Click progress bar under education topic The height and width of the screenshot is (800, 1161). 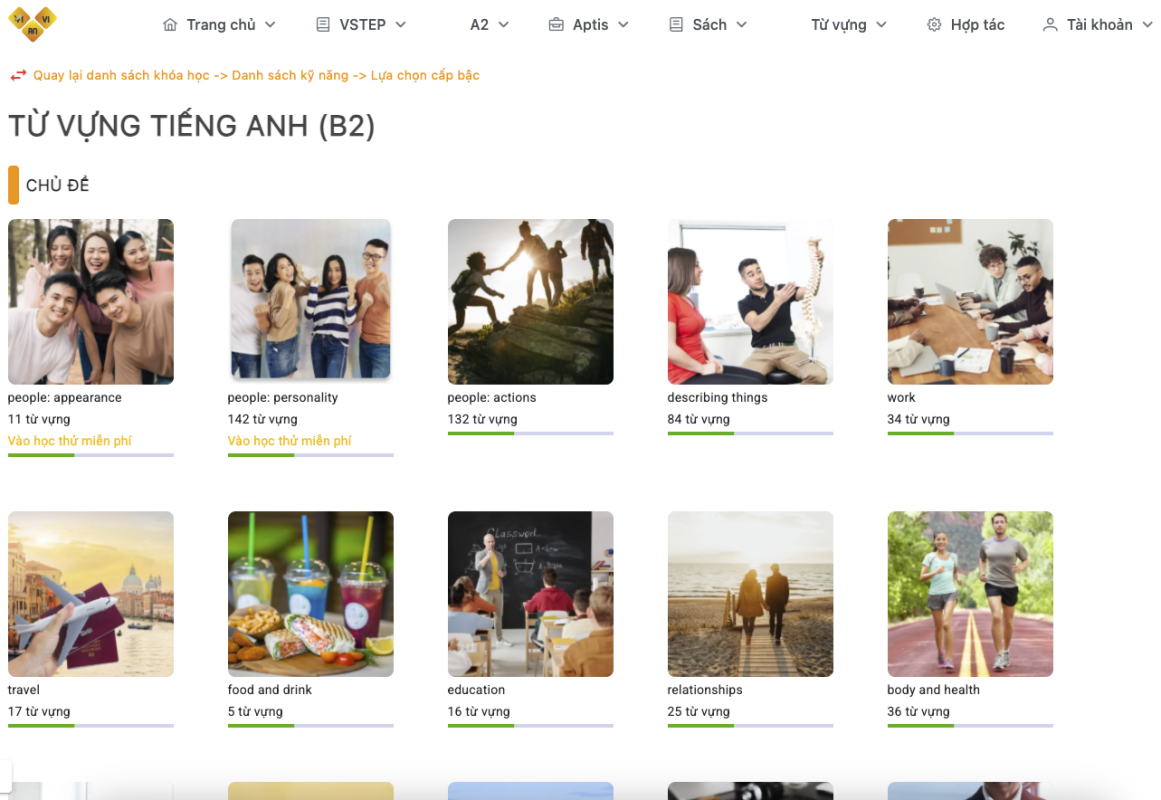531,726
